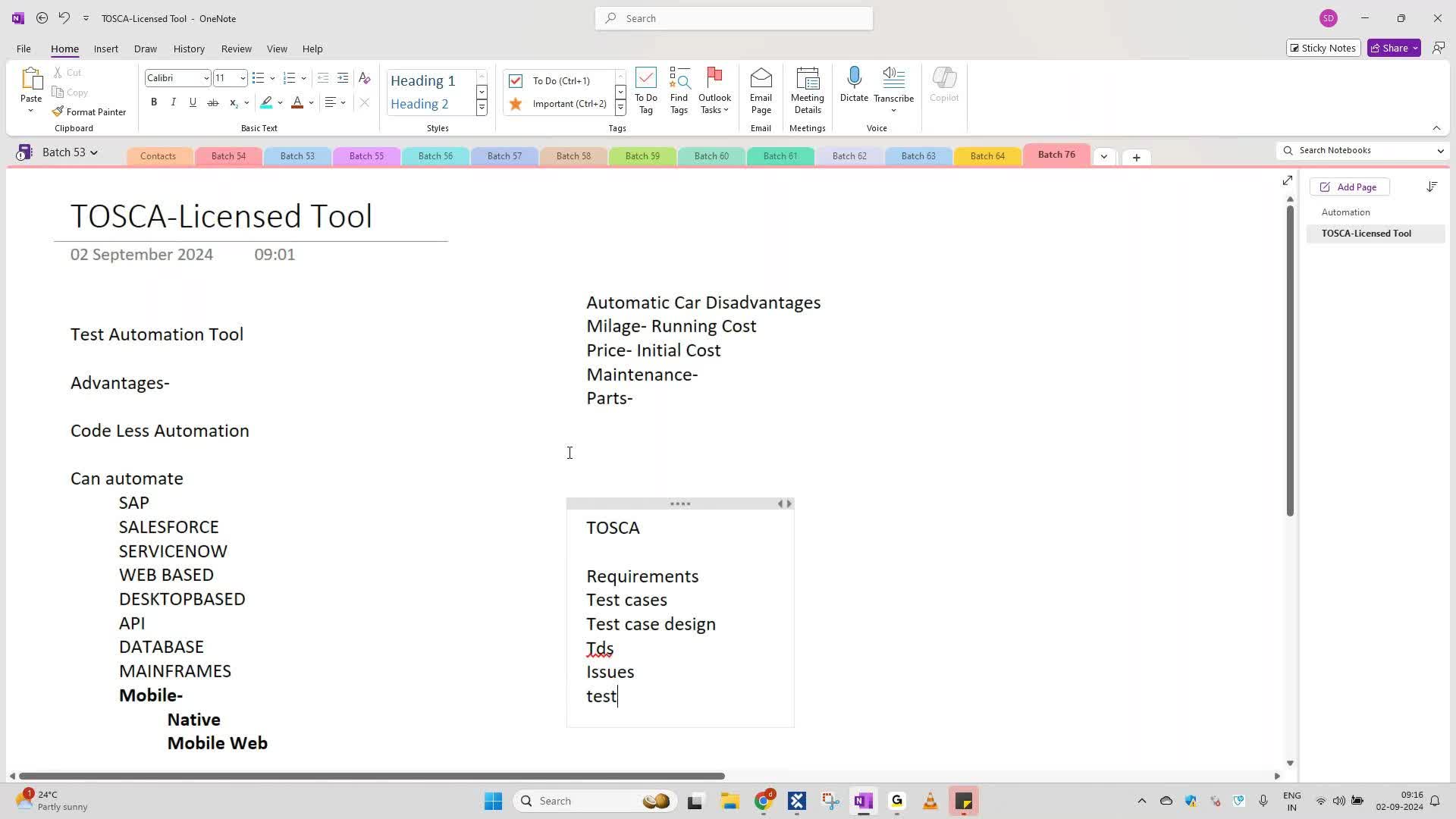This screenshot has width=1456, height=819.
Task: Open the Batch 58 section tab
Action: [x=573, y=156]
